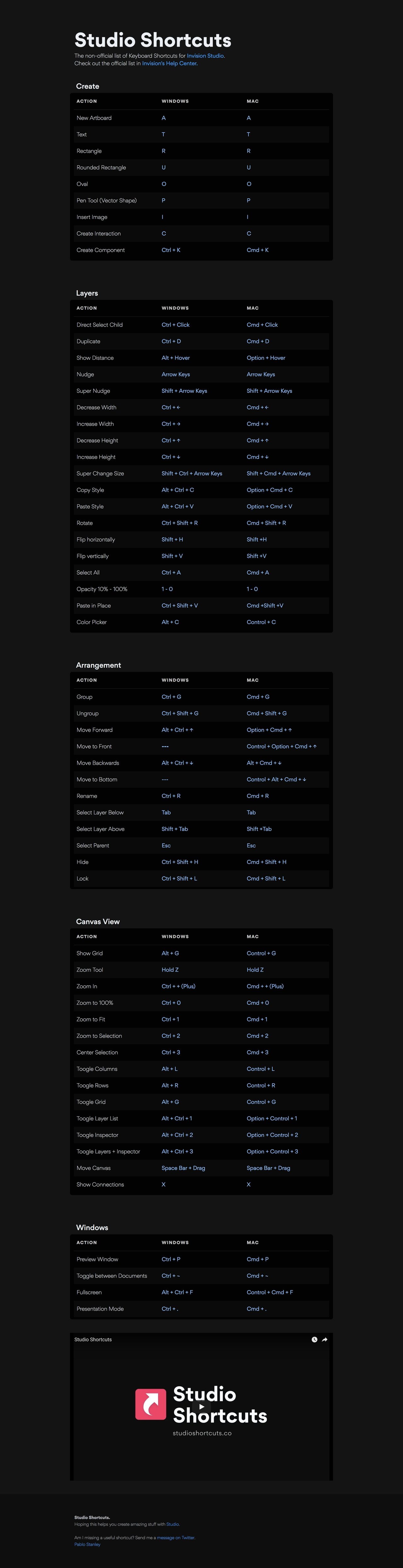Click the 'Windows' section heading
Viewport: 403px width, 1568px height.
point(92,1228)
